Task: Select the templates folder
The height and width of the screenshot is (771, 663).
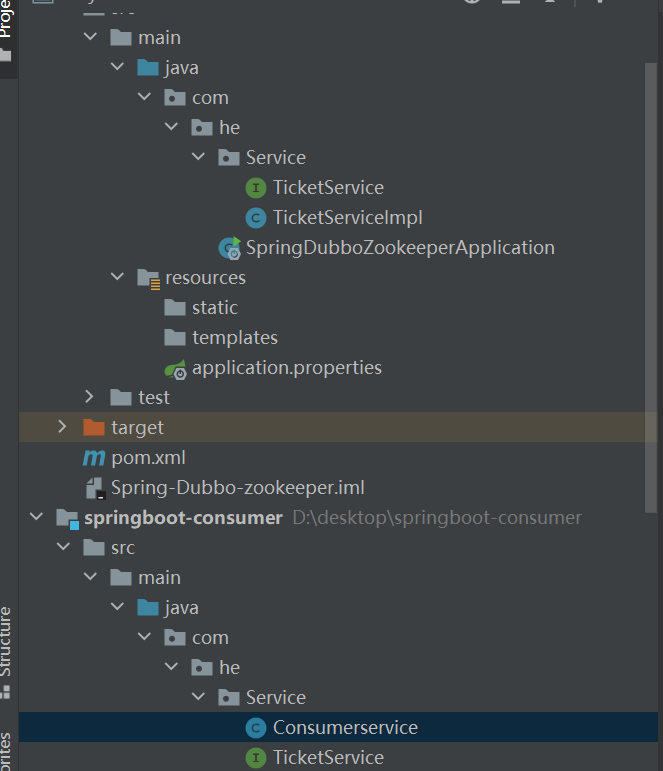Action: [234, 338]
